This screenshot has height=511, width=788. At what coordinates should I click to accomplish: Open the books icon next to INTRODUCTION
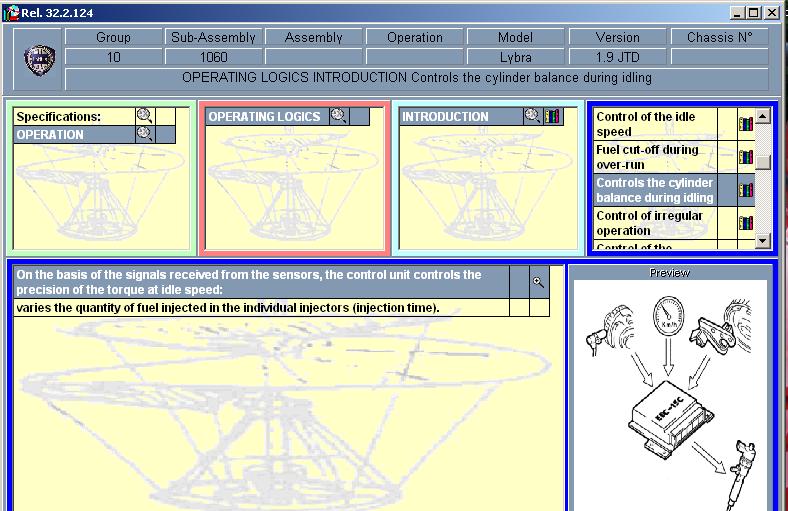click(x=553, y=116)
